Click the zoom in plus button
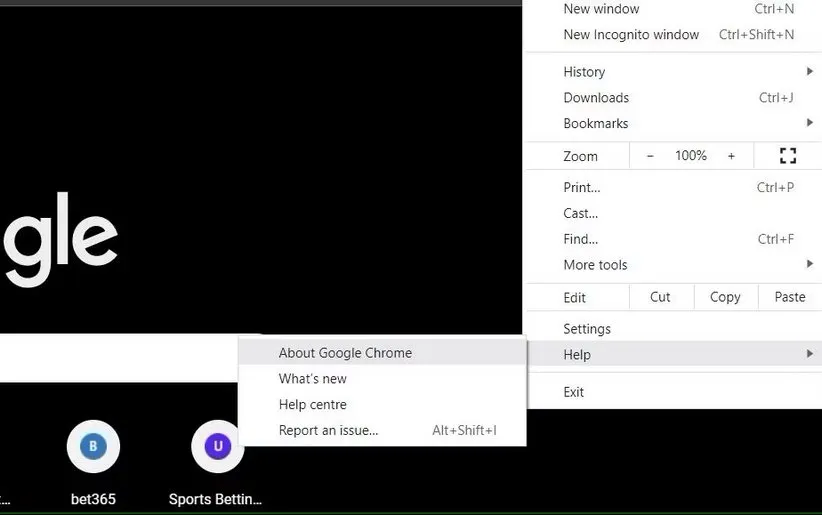822x515 pixels. (x=731, y=156)
